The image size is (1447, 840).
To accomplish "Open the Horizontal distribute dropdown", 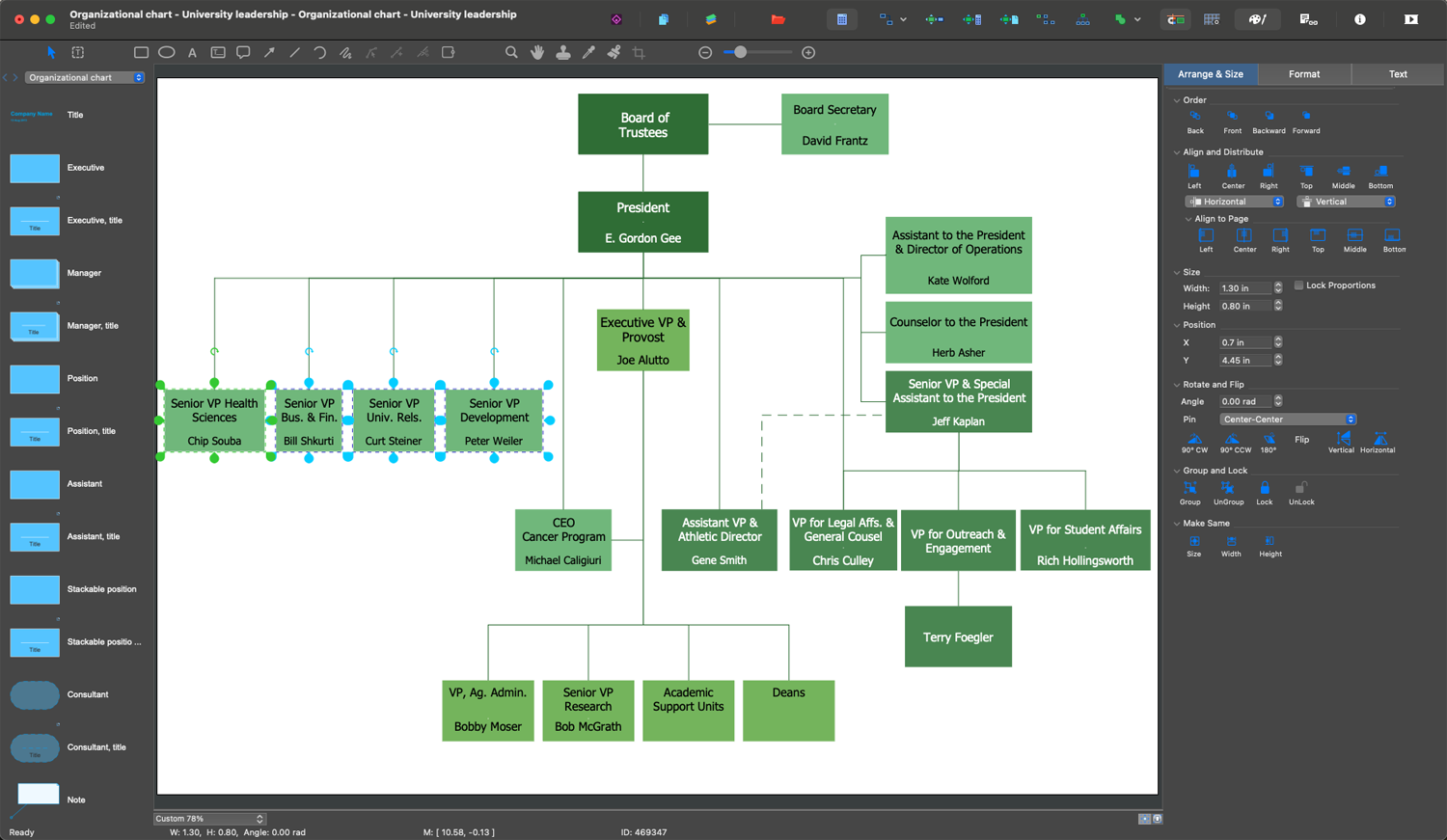I will (1235, 202).
